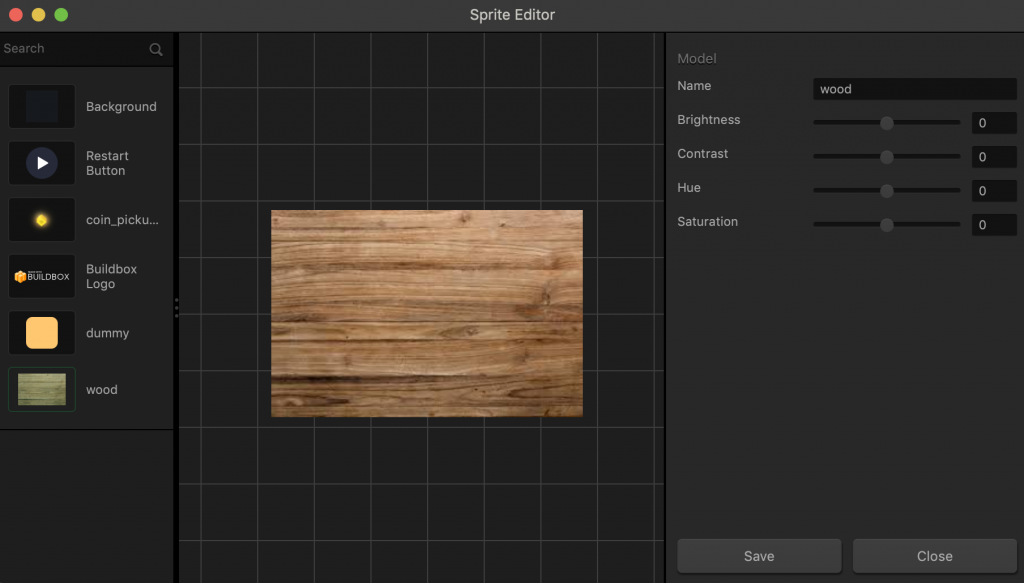Focus the Brightness value box

994,123
